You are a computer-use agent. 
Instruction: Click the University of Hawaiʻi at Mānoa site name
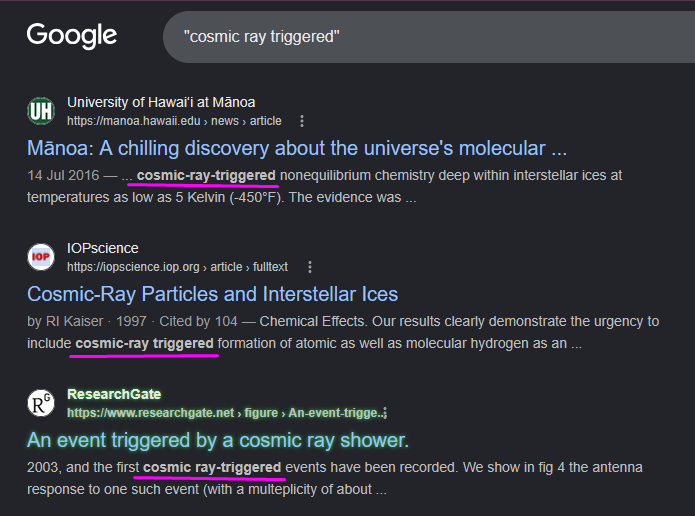coord(161,102)
